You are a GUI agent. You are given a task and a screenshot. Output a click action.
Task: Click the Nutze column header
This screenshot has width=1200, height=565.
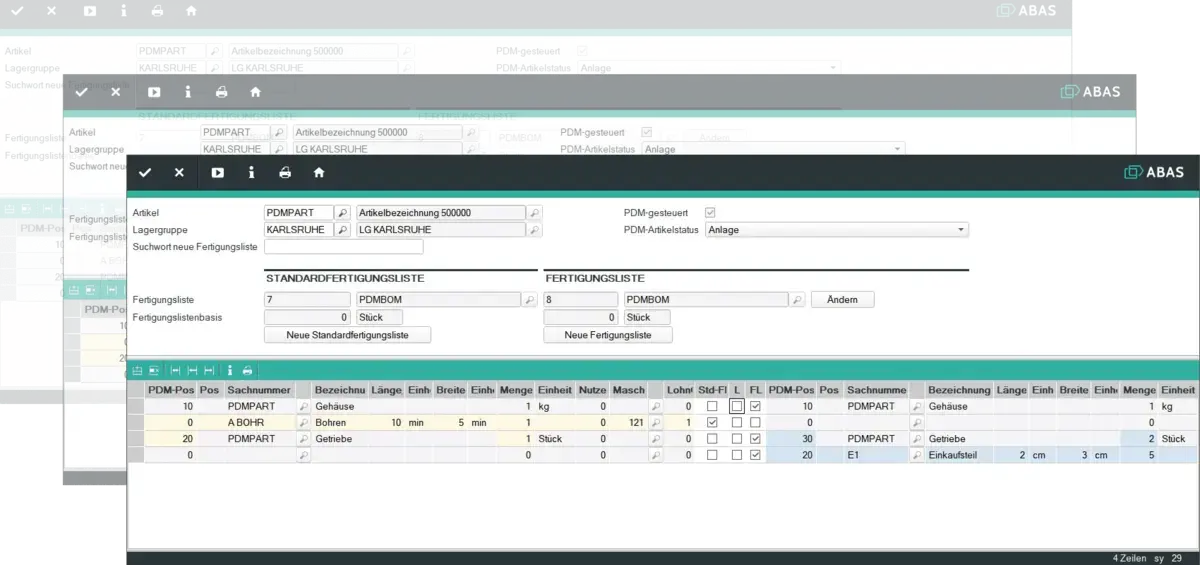[x=593, y=389]
